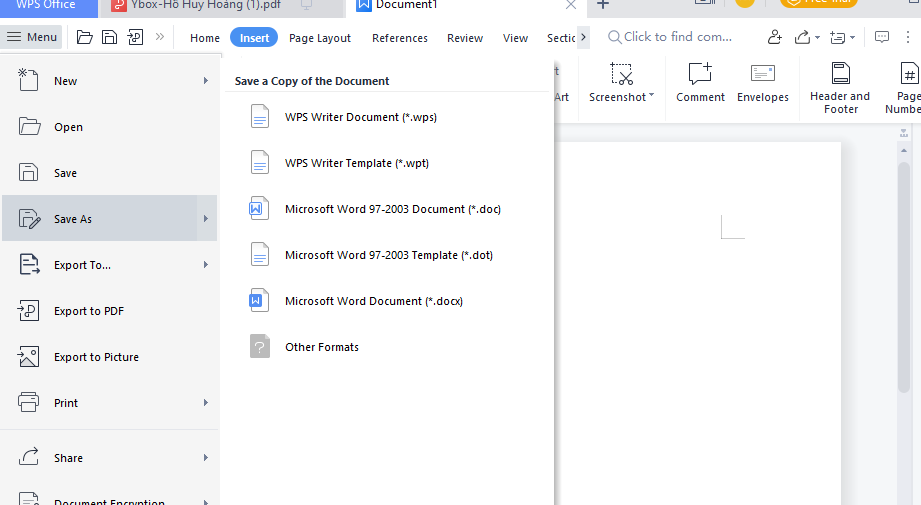921x505 pixels.
Task: Open the comments panel icon
Action: (882, 38)
